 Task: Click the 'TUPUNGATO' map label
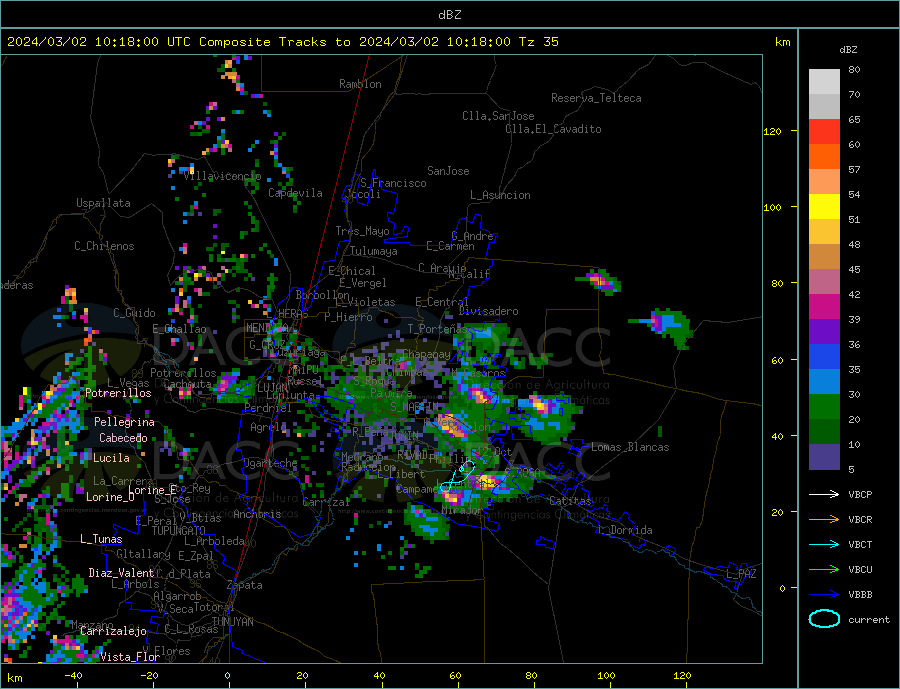(x=179, y=531)
